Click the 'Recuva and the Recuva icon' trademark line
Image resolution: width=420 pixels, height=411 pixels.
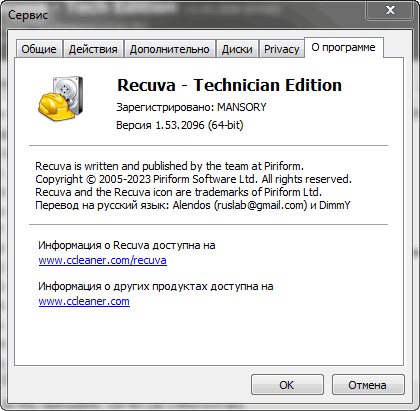(178, 192)
